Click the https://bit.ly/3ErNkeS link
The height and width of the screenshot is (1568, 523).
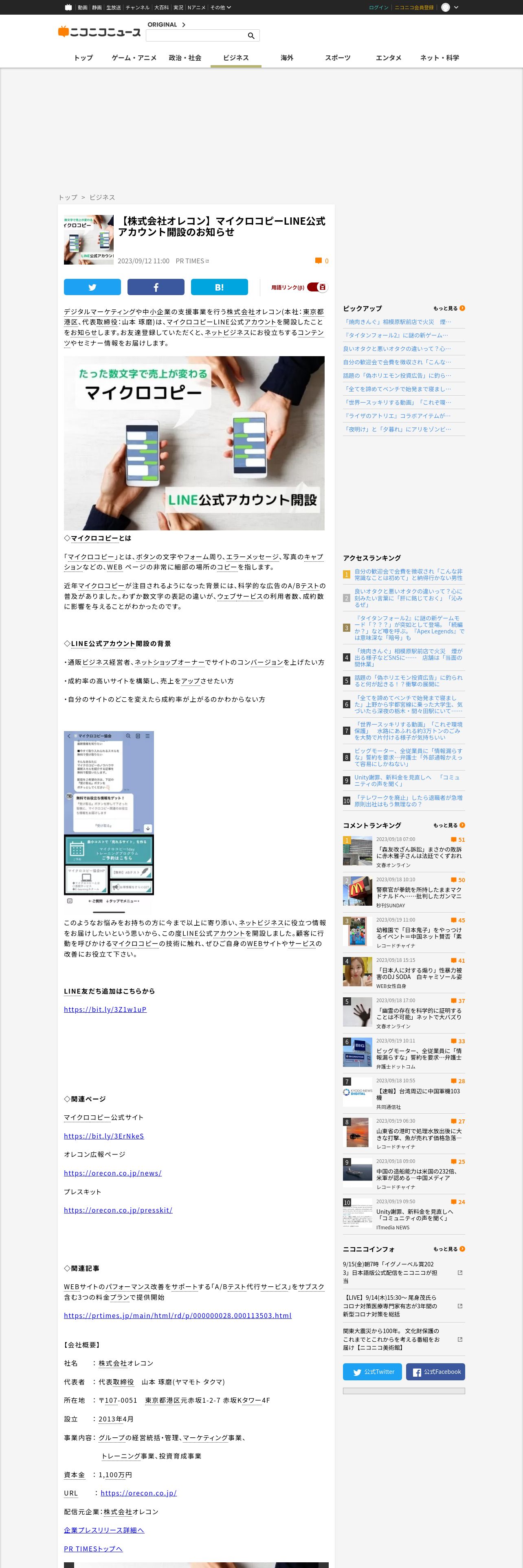click(104, 1136)
